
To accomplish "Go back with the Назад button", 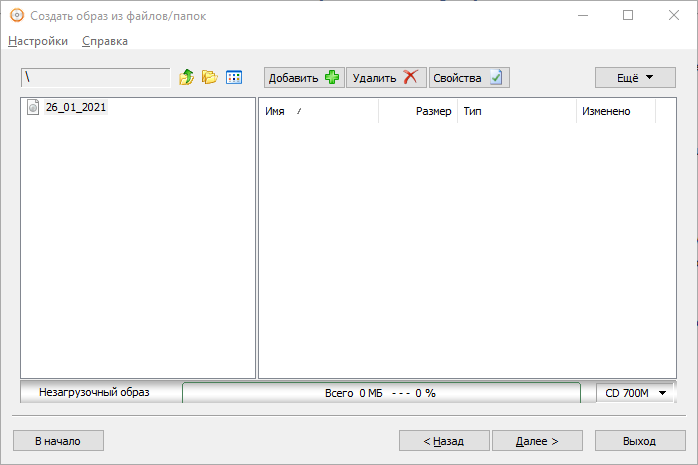I will pyautogui.click(x=444, y=441).
